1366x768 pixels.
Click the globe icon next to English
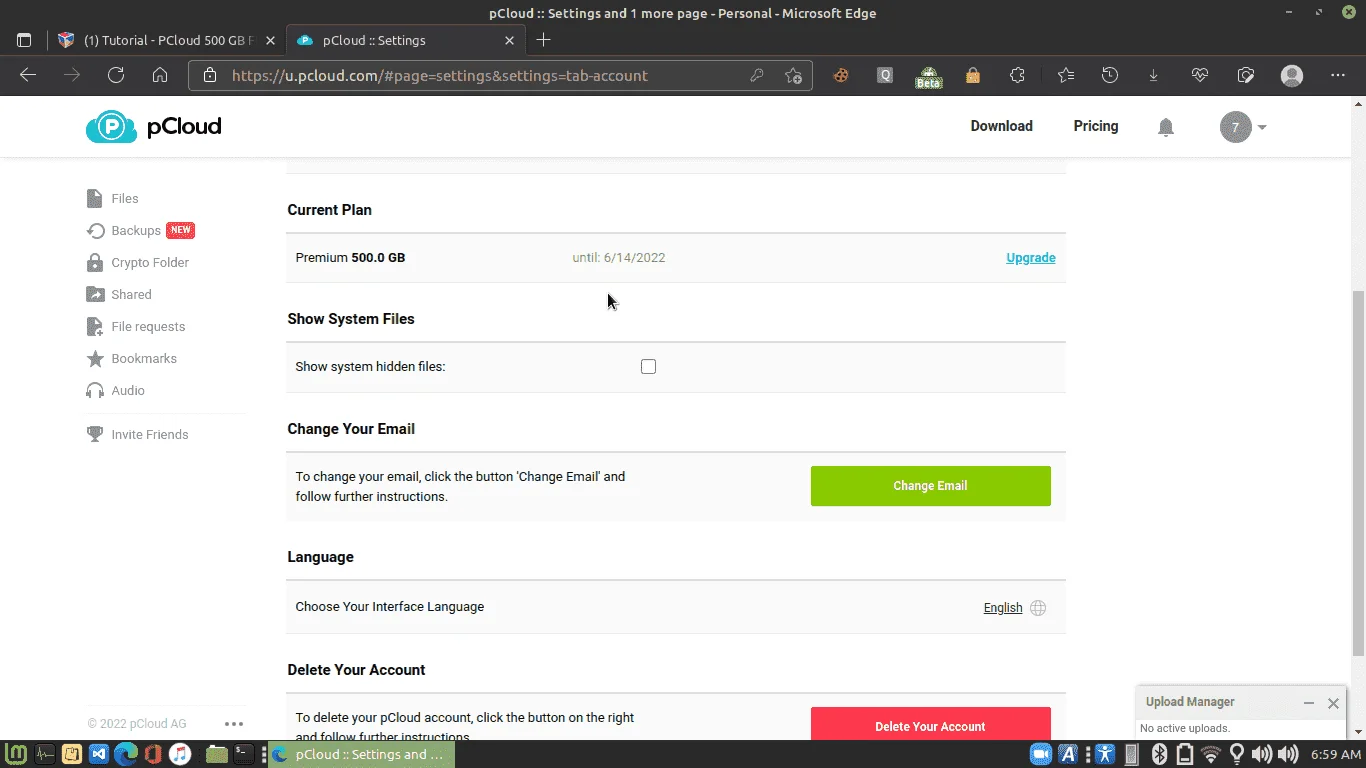pyautogui.click(x=1038, y=608)
